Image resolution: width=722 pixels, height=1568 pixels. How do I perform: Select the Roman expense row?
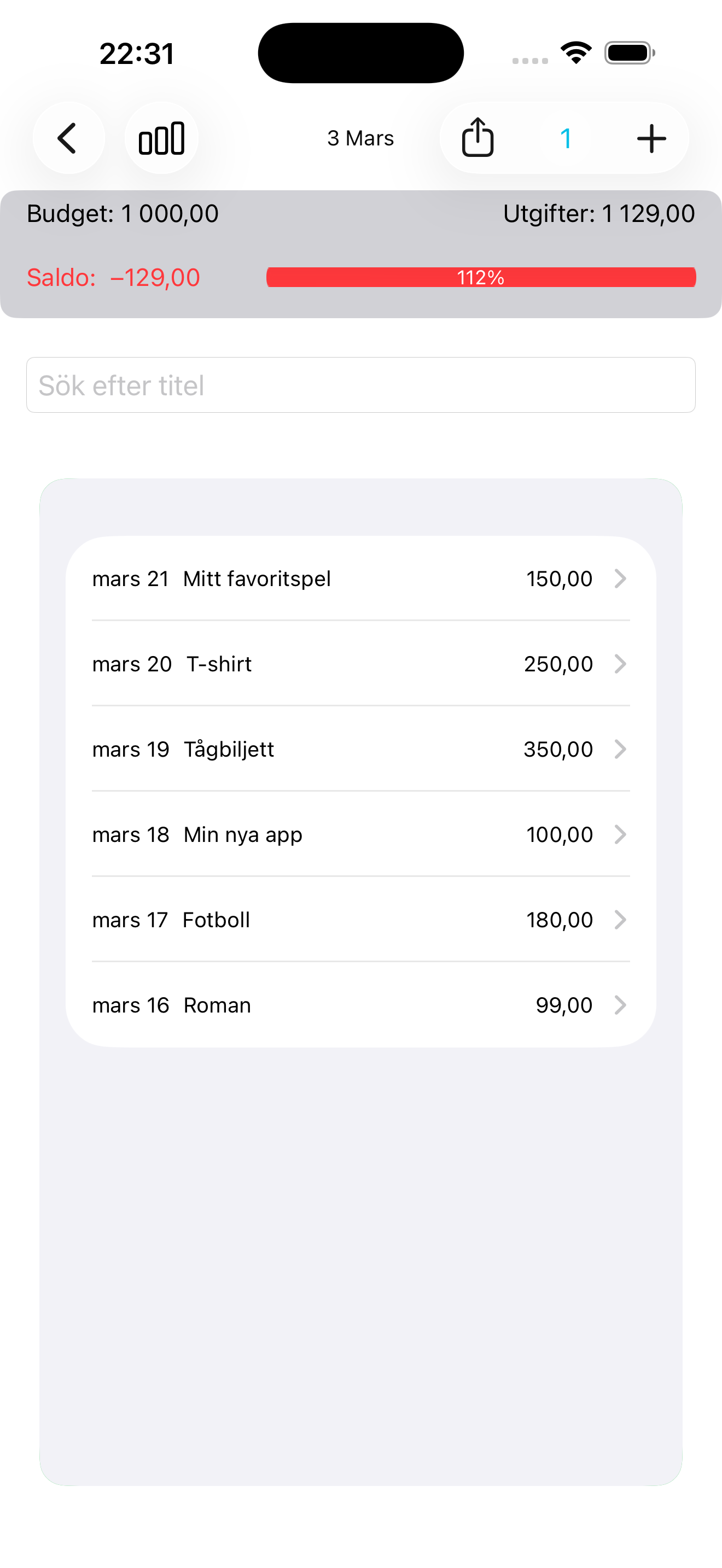point(360,1004)
